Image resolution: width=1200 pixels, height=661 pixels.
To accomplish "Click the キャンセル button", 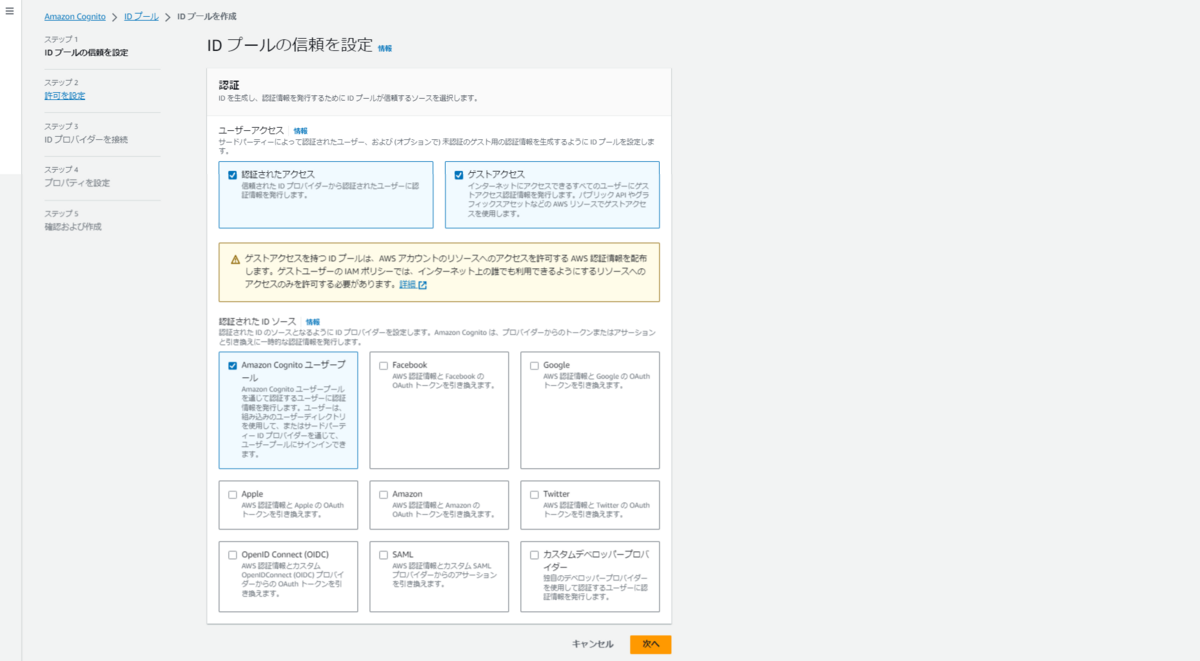I will (593, 644).
